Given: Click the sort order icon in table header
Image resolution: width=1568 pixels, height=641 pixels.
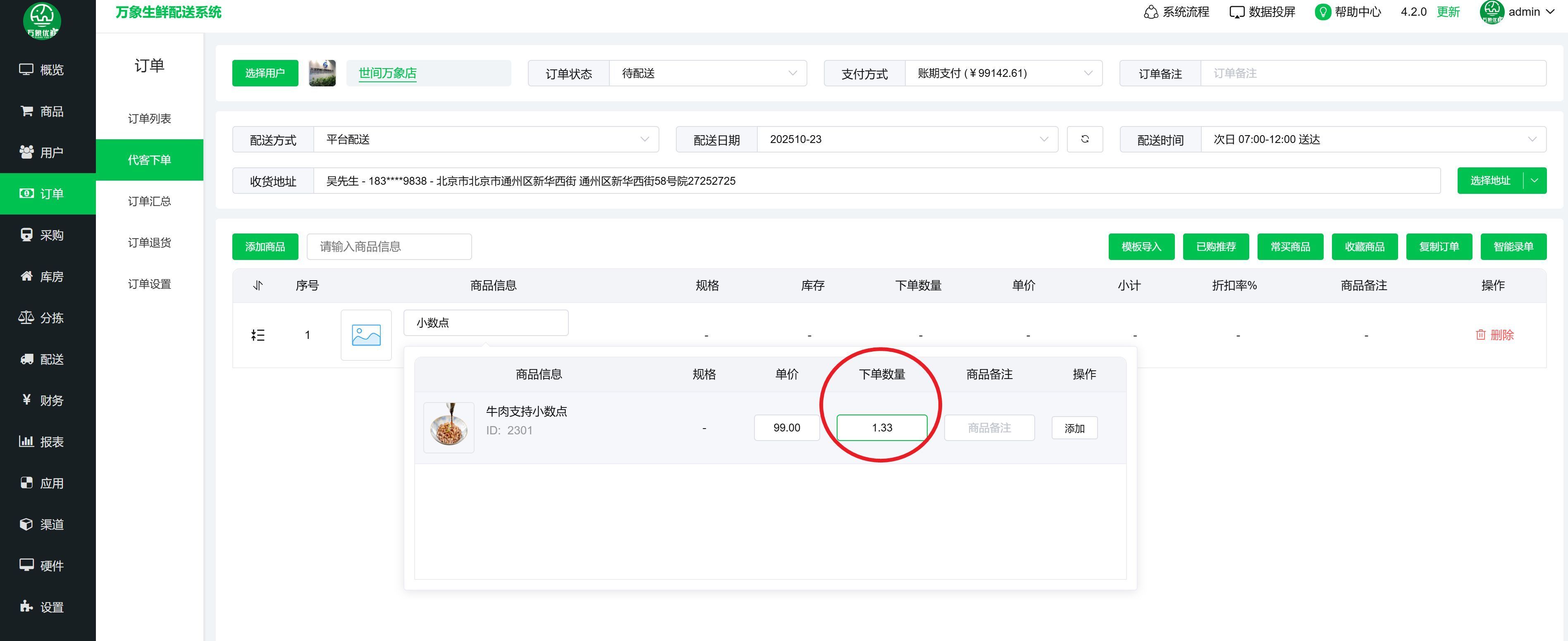Looking at the screenshot, I should (258, 286).
